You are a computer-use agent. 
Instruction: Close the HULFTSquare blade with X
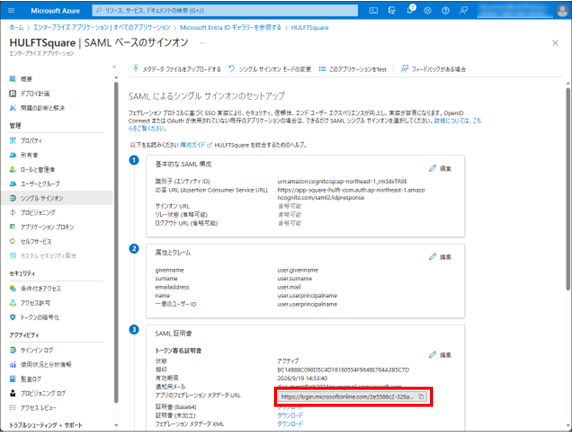pyautogui.click(x=555, y=43)
